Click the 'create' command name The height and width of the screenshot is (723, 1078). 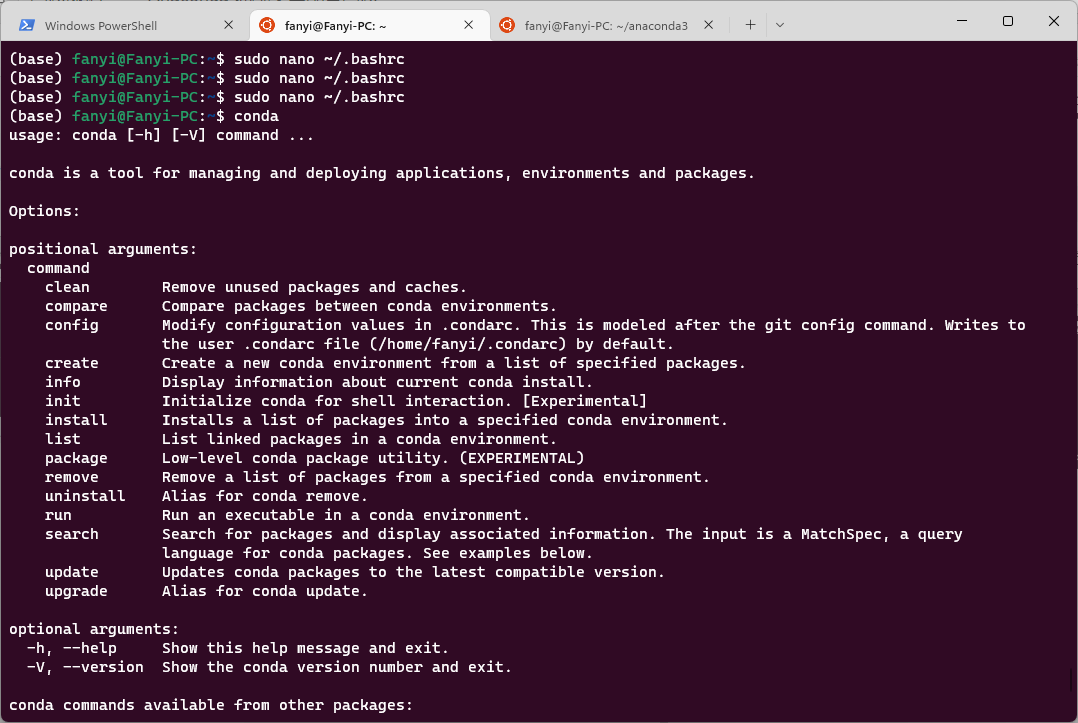pos(72,363)
